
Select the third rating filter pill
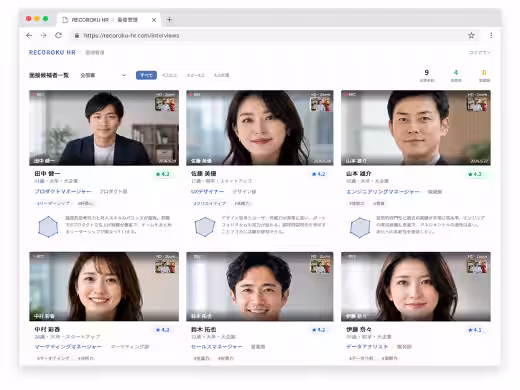[x=196, y=75]
